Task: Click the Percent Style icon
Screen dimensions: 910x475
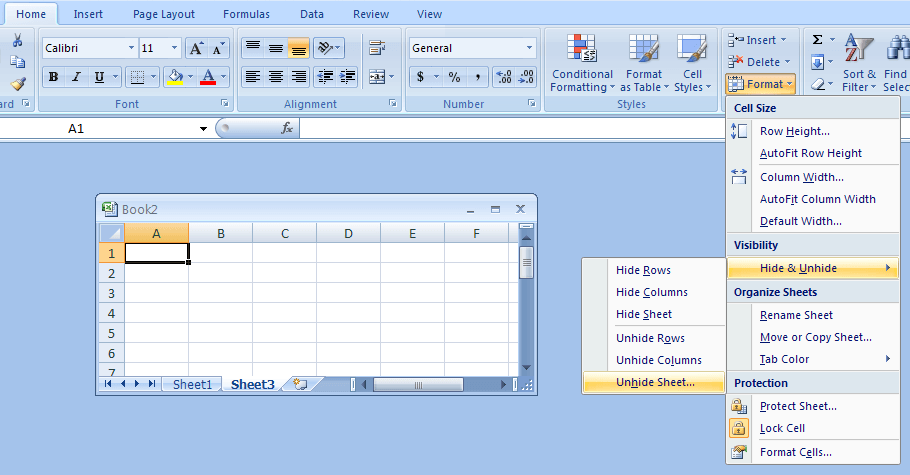Action: click(454, 77)
